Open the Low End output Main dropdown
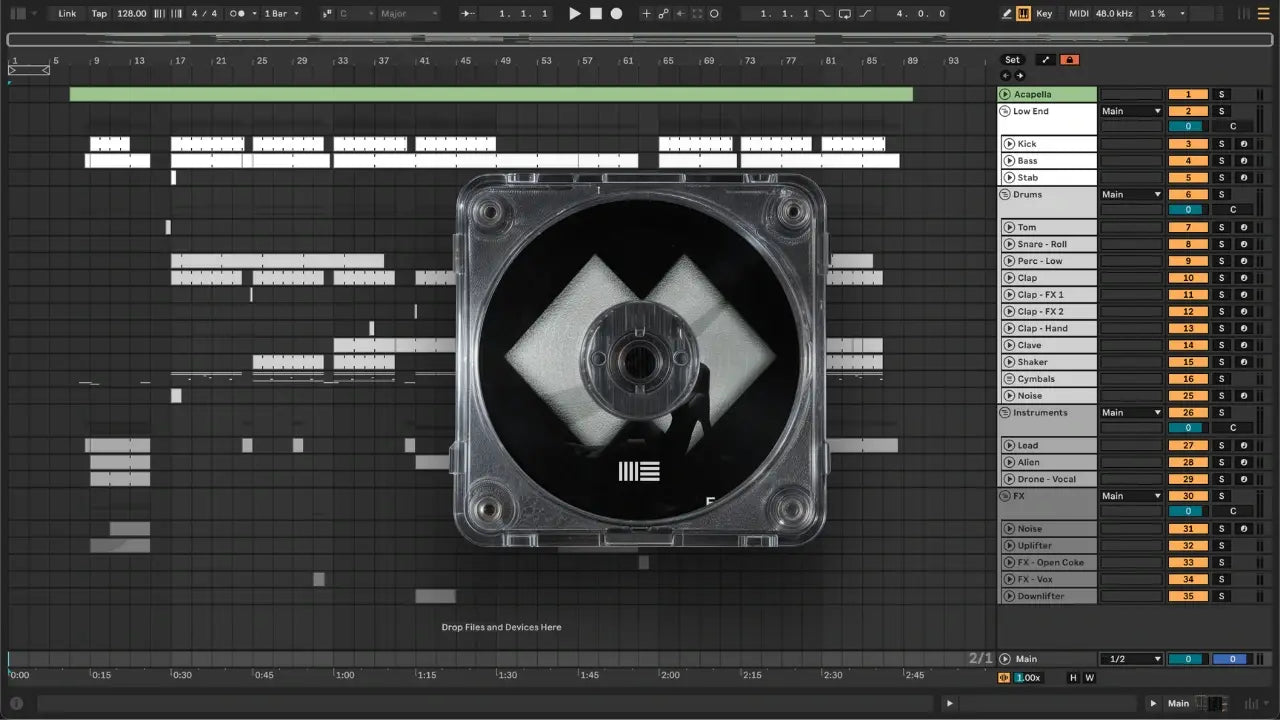Viewport: 1280px width, 720px height. pyautogui.click(x=1130, y=111)
